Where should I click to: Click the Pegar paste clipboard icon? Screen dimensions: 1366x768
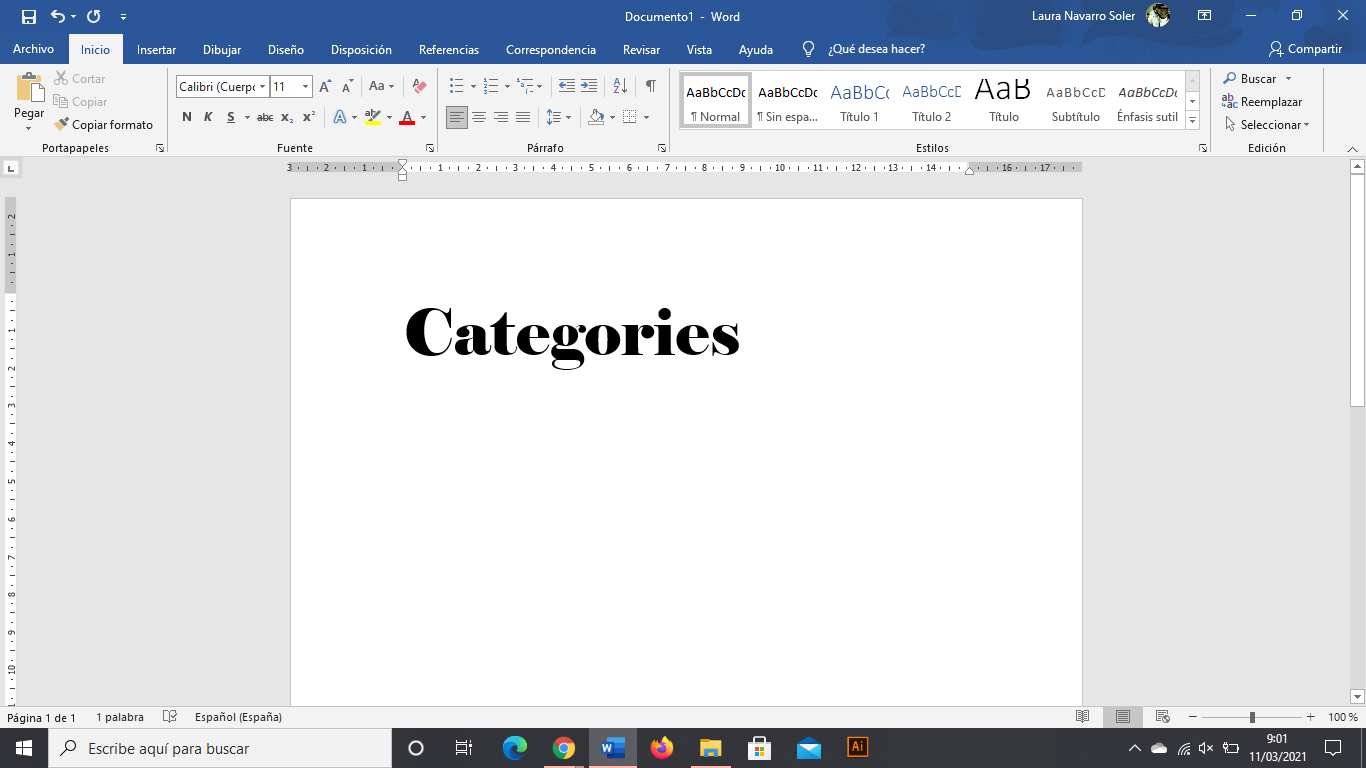(29, 89)
